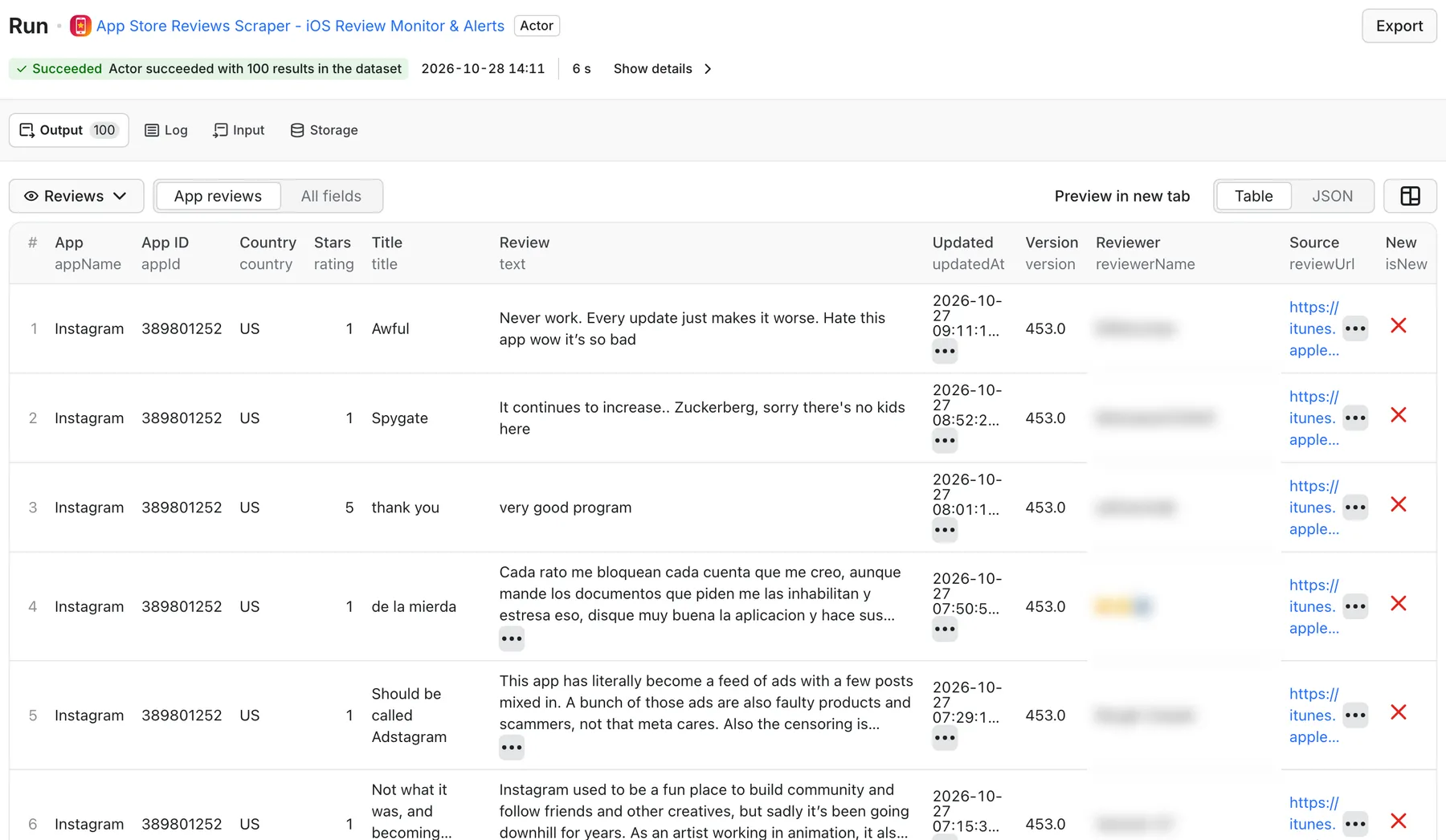Click red X isNew mark in Spygate row
1446x840 pixels.
(x=1399, y=414)
